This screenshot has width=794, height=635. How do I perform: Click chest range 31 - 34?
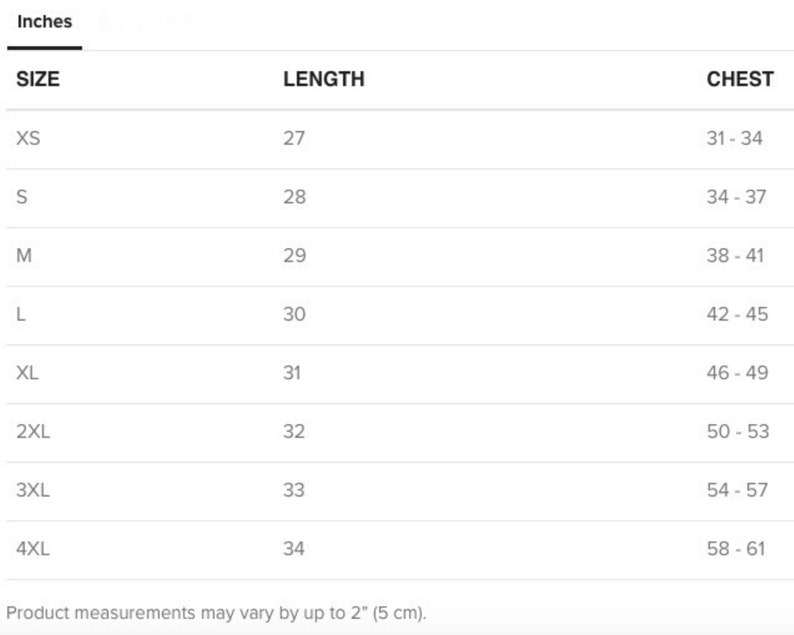tap(734, 138)
